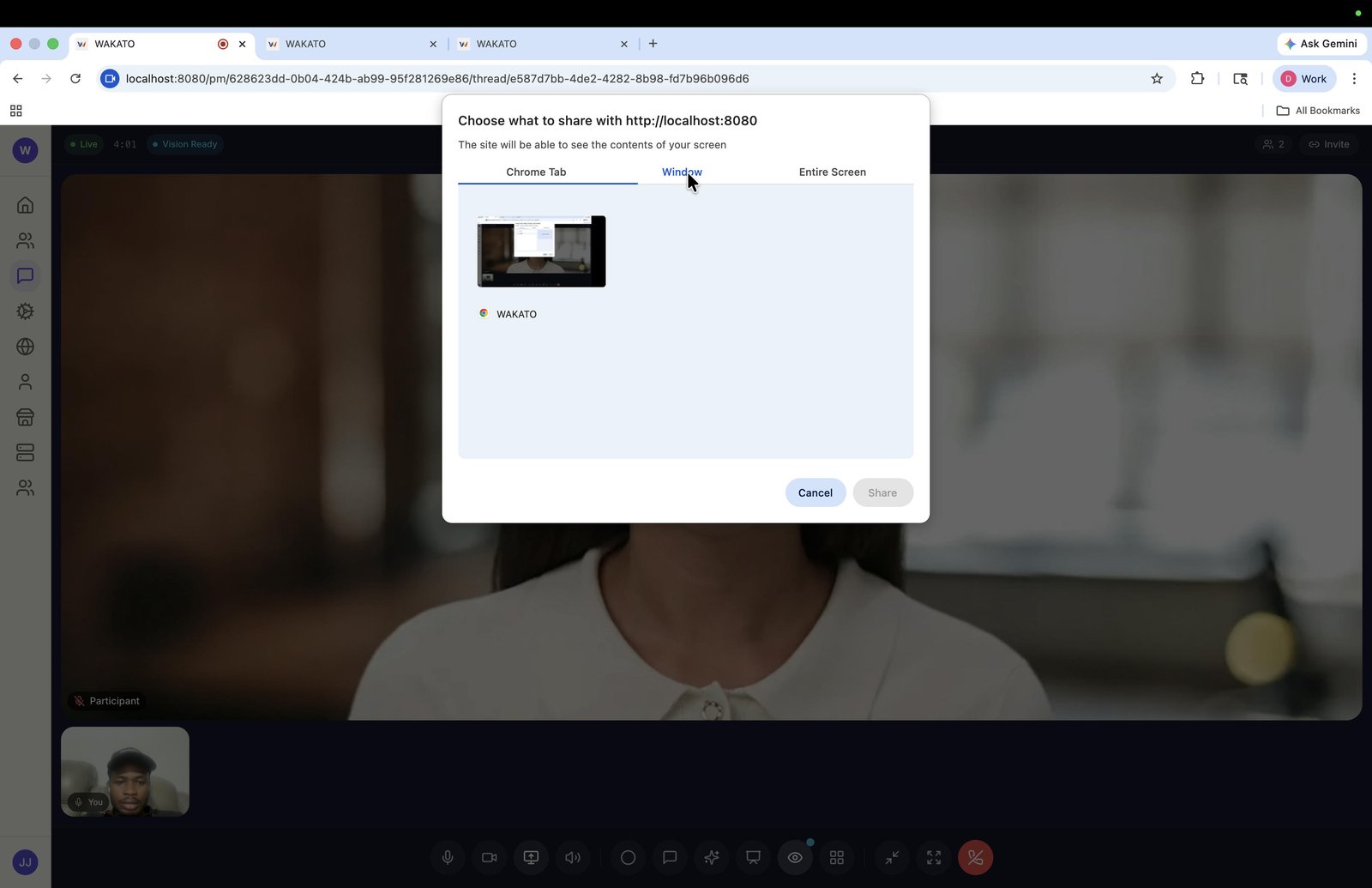1372x888 pixels.
Task: Minimize the call with the collapse arrows icon
Action: [892, 857]
